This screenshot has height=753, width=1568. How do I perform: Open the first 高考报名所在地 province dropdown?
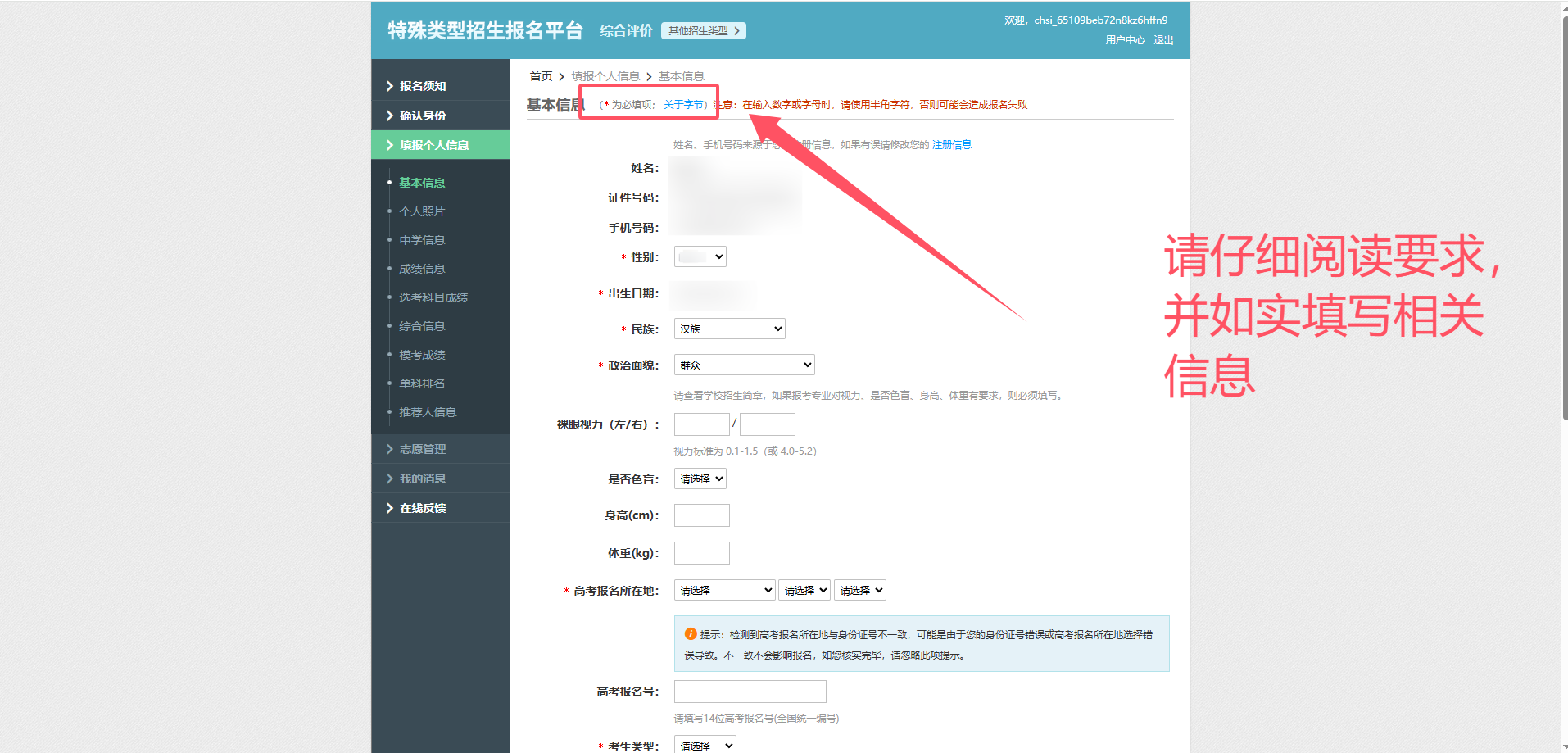coord(724,590)
